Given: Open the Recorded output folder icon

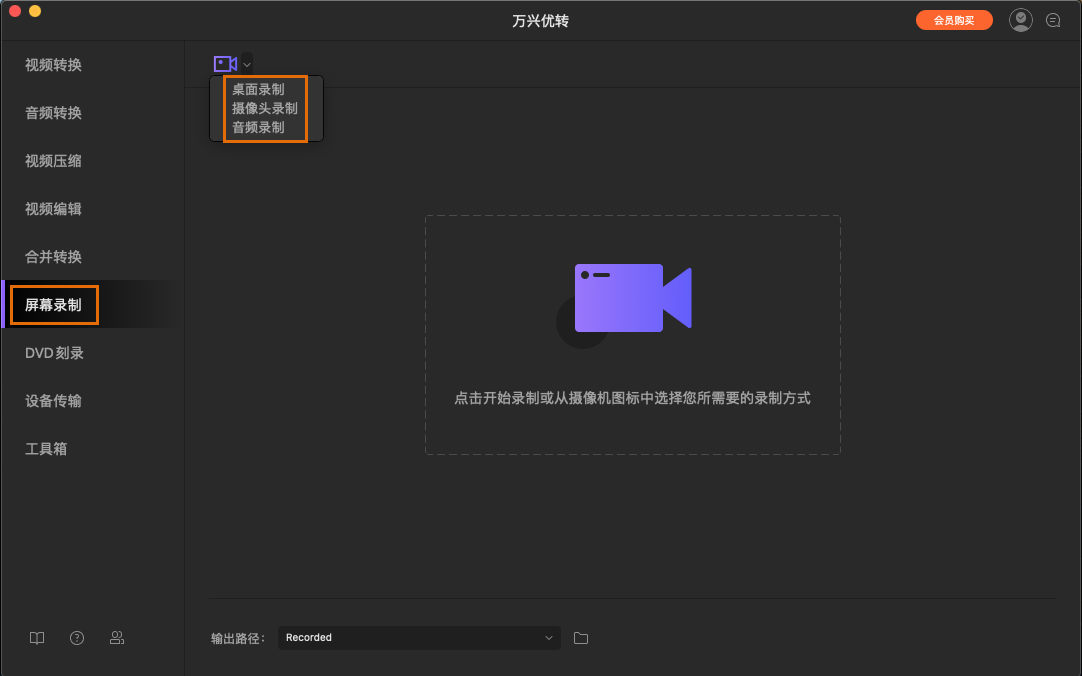Looking at the screenshot, I should (581, 637).
